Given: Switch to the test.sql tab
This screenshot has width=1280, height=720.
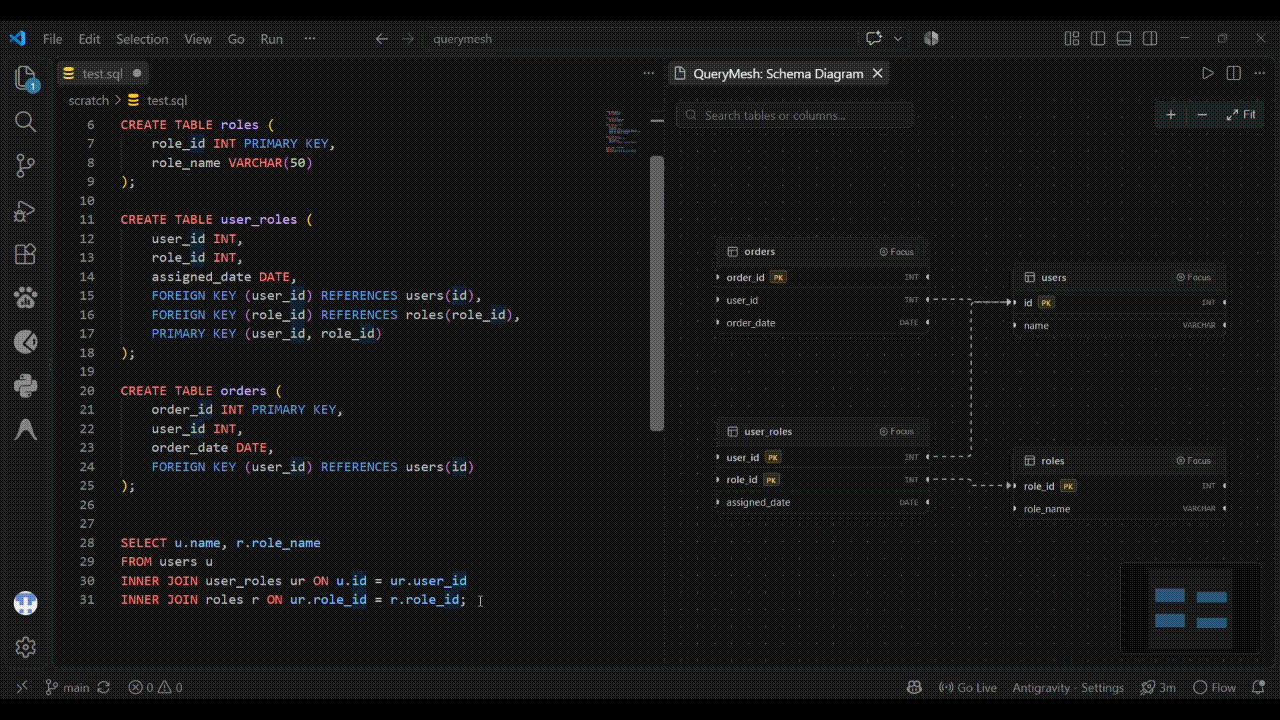Looking at the screenshot, I should tap(103, 73).
